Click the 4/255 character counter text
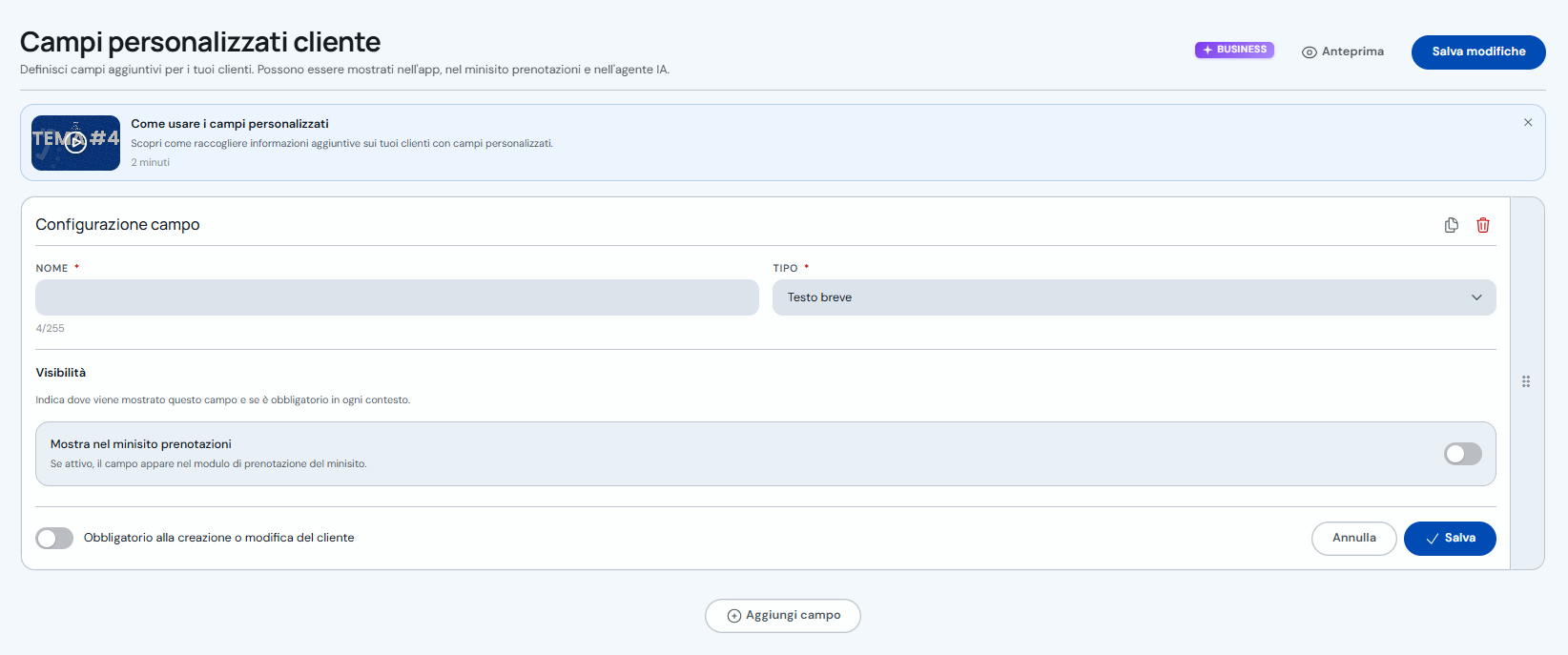Viewport: 1568px width, 655px height. [x=51, y=328]
